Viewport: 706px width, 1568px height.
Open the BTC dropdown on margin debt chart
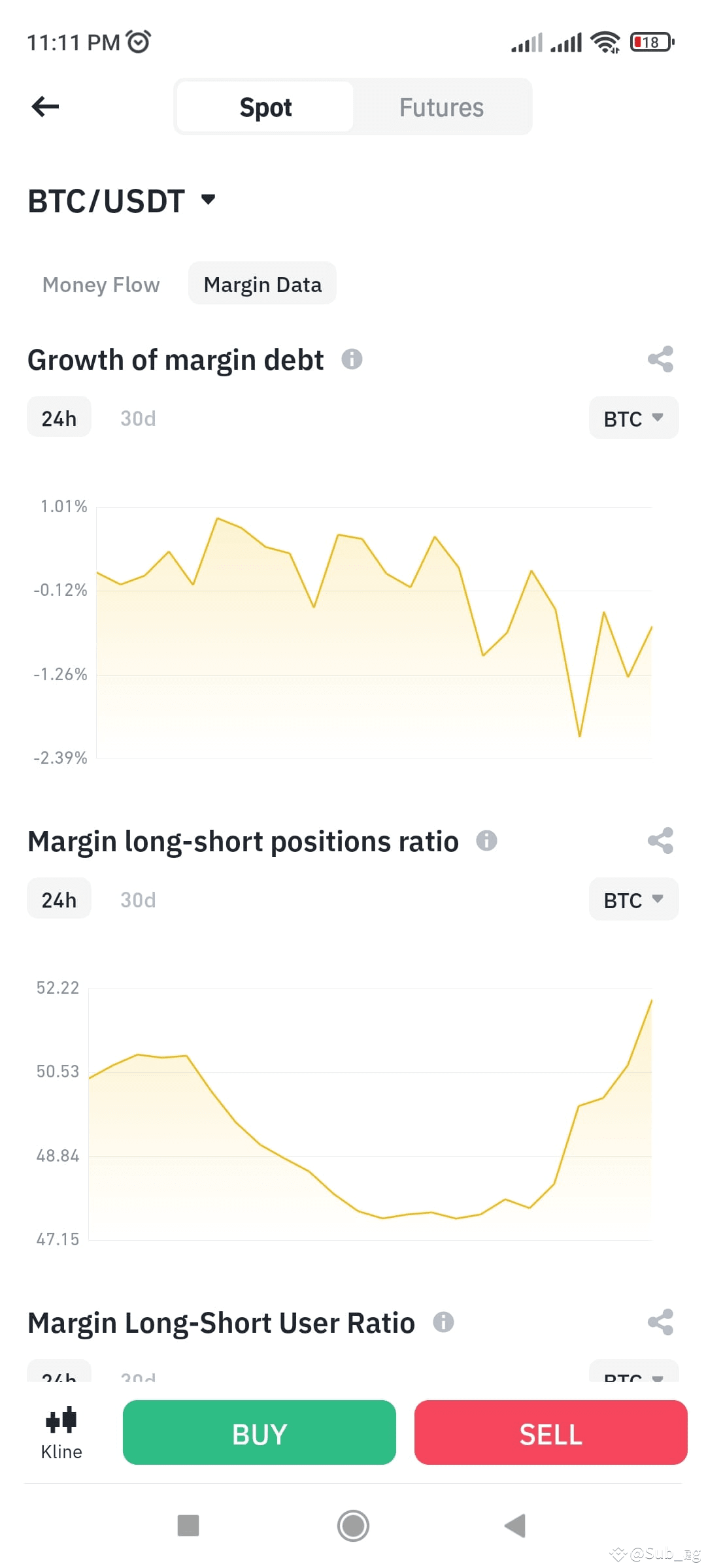pyautogui.click(x=632, y=417)
